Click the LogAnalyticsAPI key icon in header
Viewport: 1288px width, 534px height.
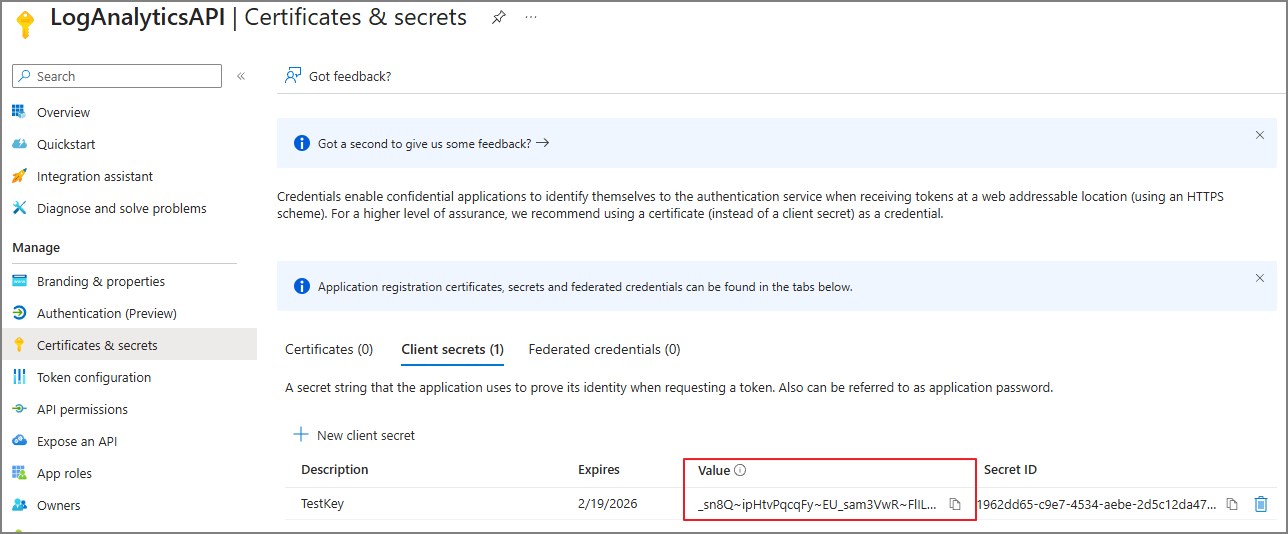25,24
